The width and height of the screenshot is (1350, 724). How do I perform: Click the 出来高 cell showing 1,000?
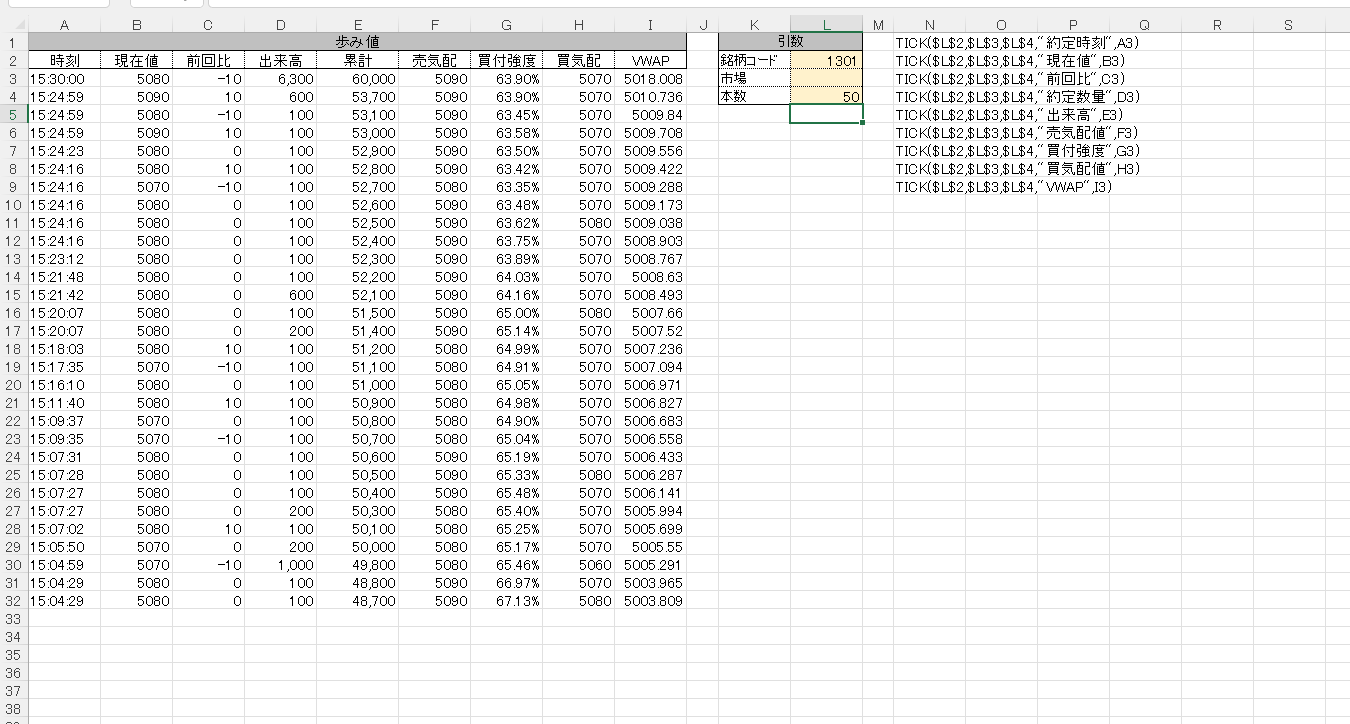pyautogui.click(x=280, y=565)
